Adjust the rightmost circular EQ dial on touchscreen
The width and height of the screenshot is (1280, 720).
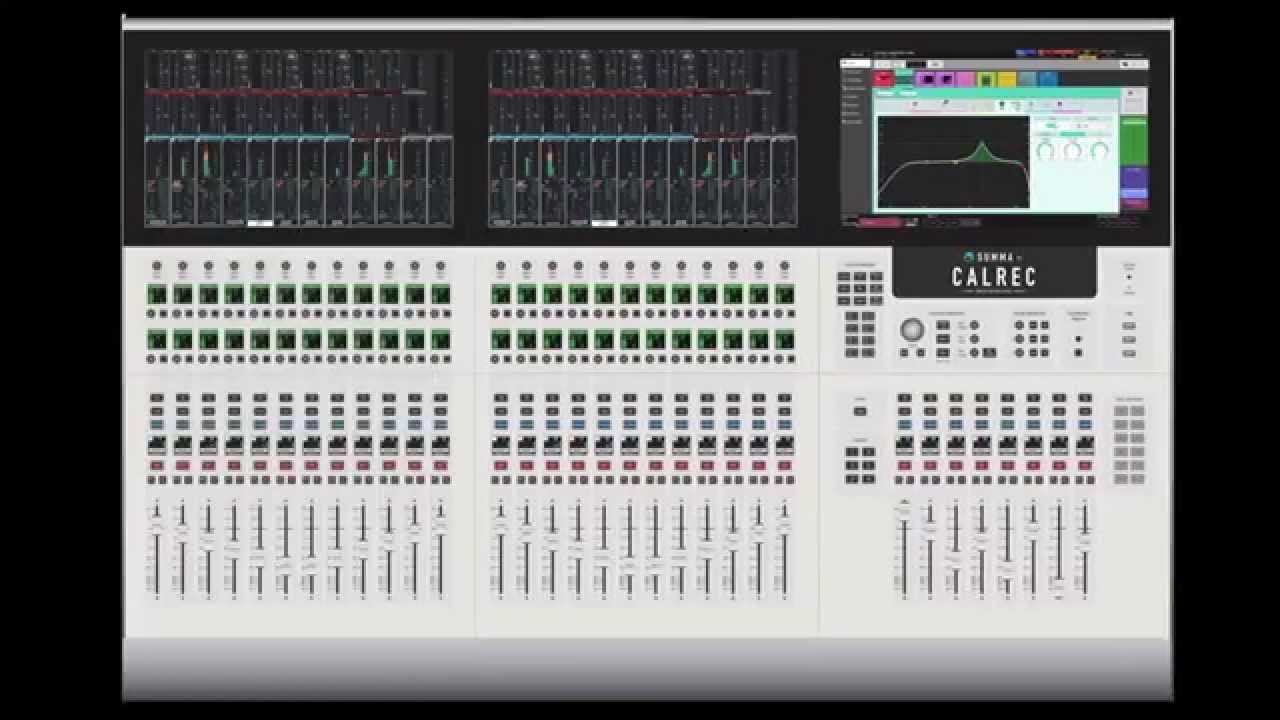point(1099,151)
